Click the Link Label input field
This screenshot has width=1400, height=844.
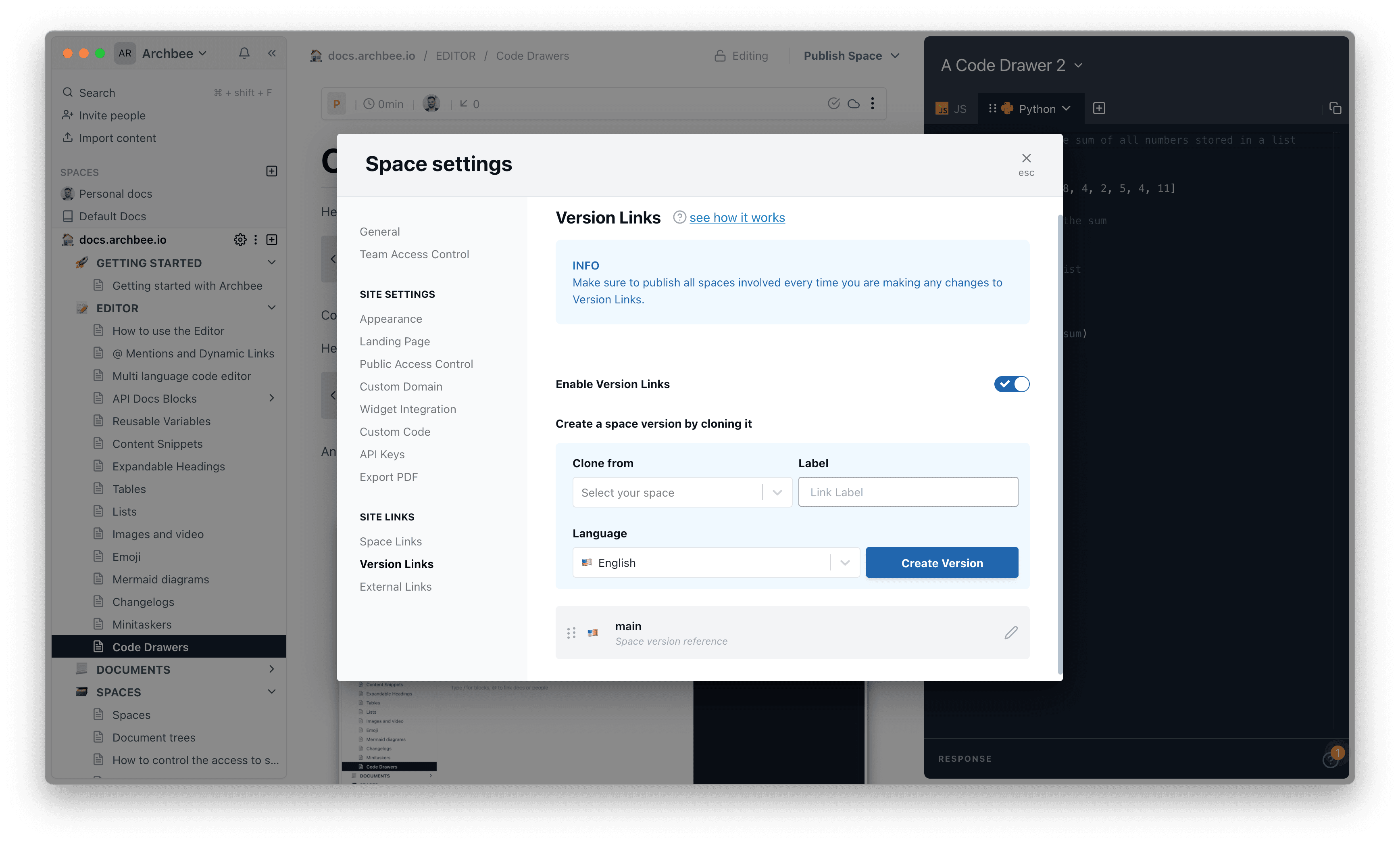tap(907, 492)
